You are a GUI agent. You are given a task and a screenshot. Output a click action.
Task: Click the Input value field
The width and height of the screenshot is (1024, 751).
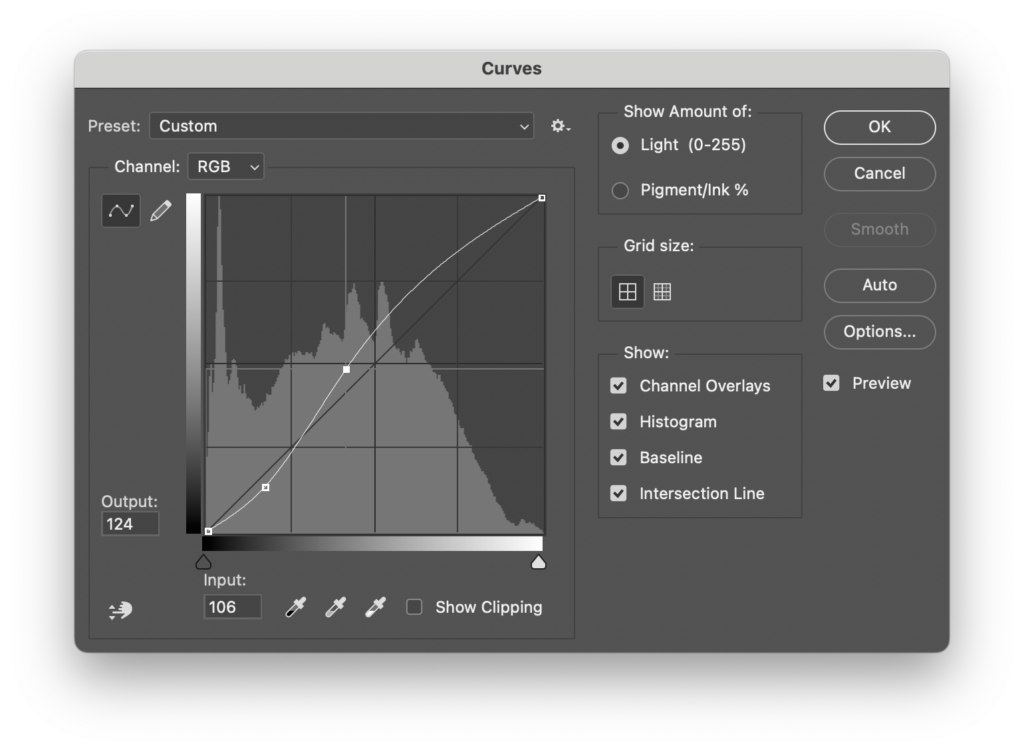tap(232, 607)
